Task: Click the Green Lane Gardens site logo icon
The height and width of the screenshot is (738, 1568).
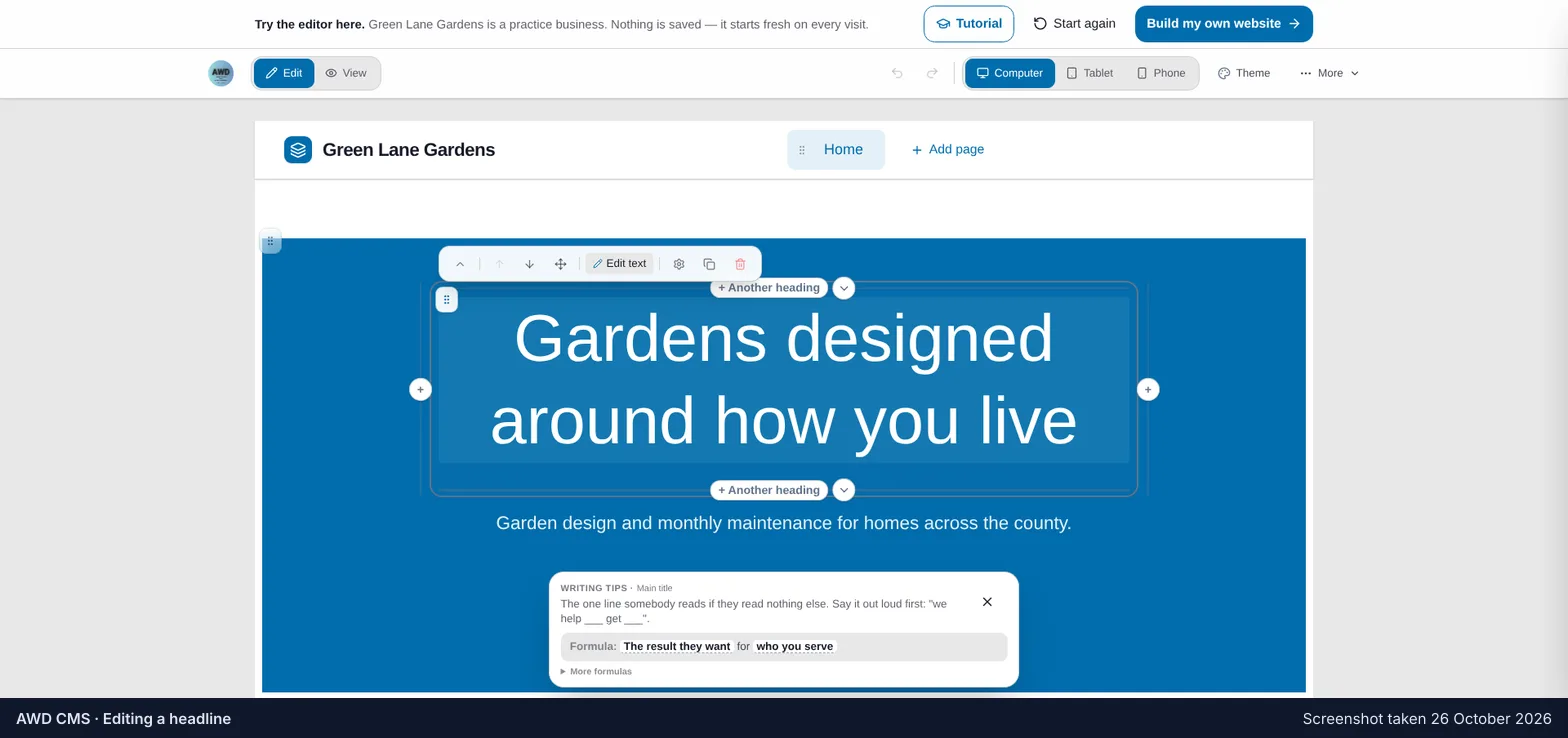Action: pyautogui.click(x=298, y=150)
